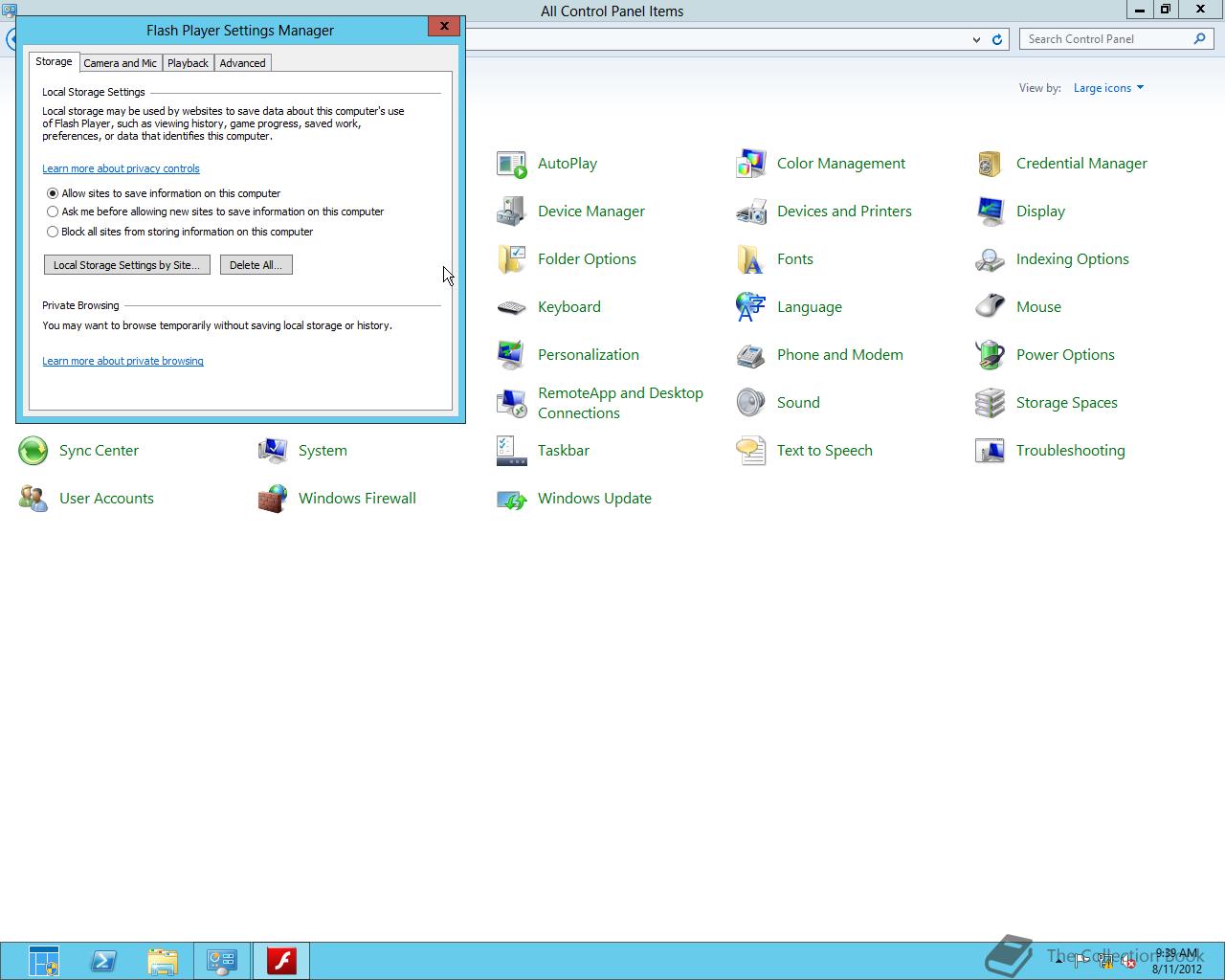Open the Device Manager icon
The width and height of the screenshot is (1225, 980).
511,212
